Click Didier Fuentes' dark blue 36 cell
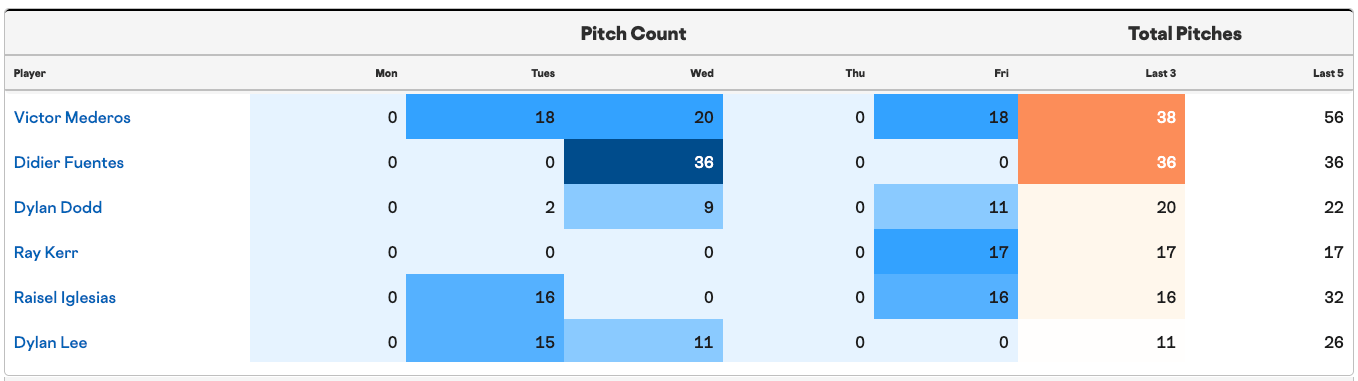The height and width of the screenshot is (381, 1358). pyautogui.click(x=643, y=162)
